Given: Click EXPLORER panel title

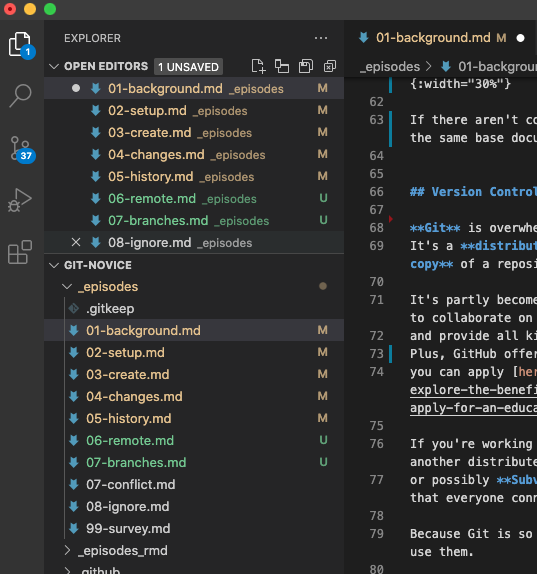Looking at the screenshot, I should click(x=92, y=38).
